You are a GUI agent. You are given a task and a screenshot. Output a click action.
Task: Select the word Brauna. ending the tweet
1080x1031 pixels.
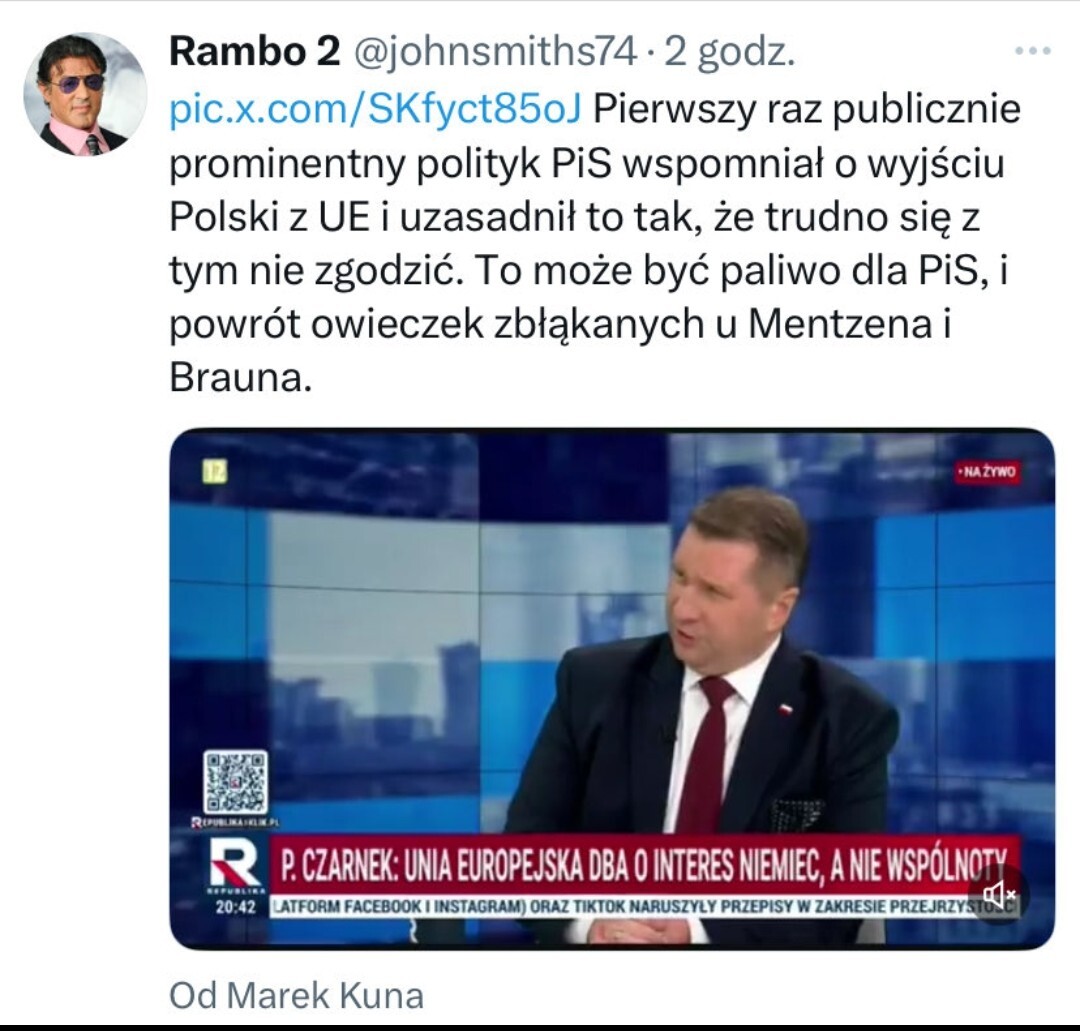[240, 377]
